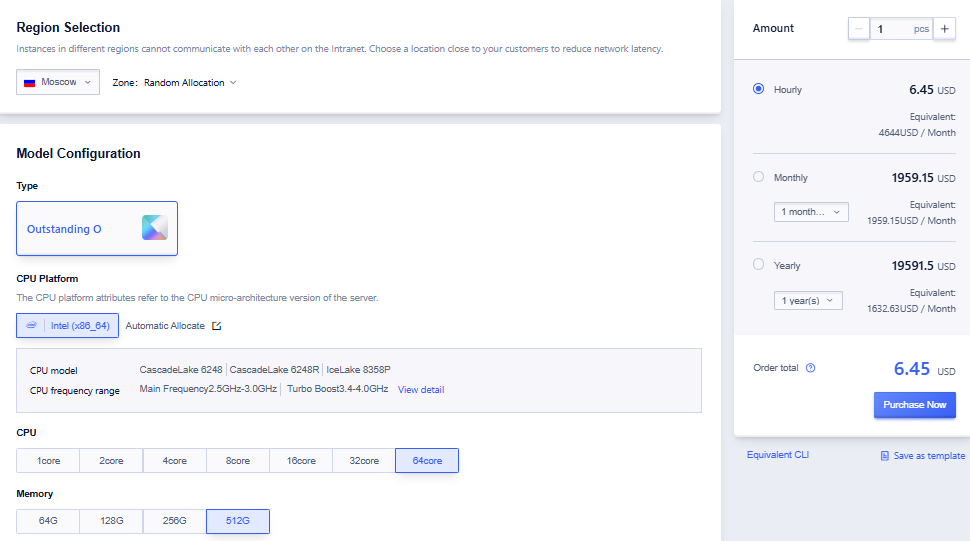Select the 128G memory option

111,522
